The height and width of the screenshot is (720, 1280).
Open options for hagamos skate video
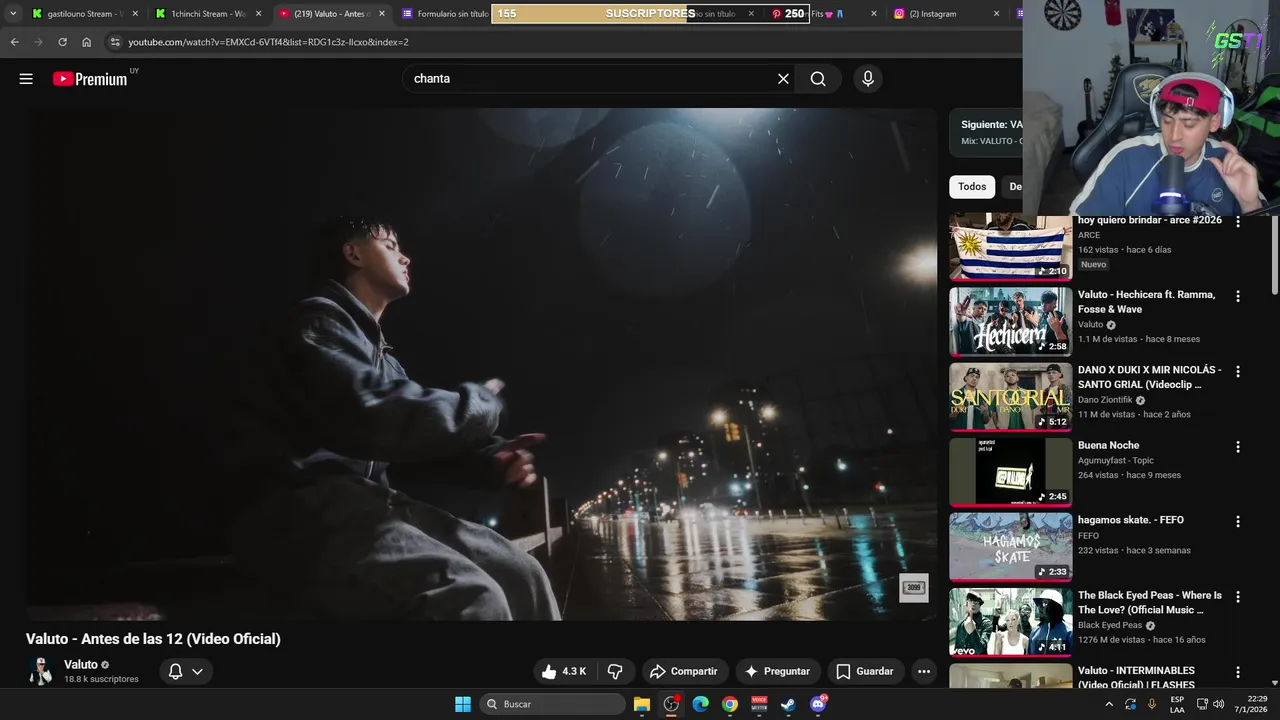[1238, 521]
